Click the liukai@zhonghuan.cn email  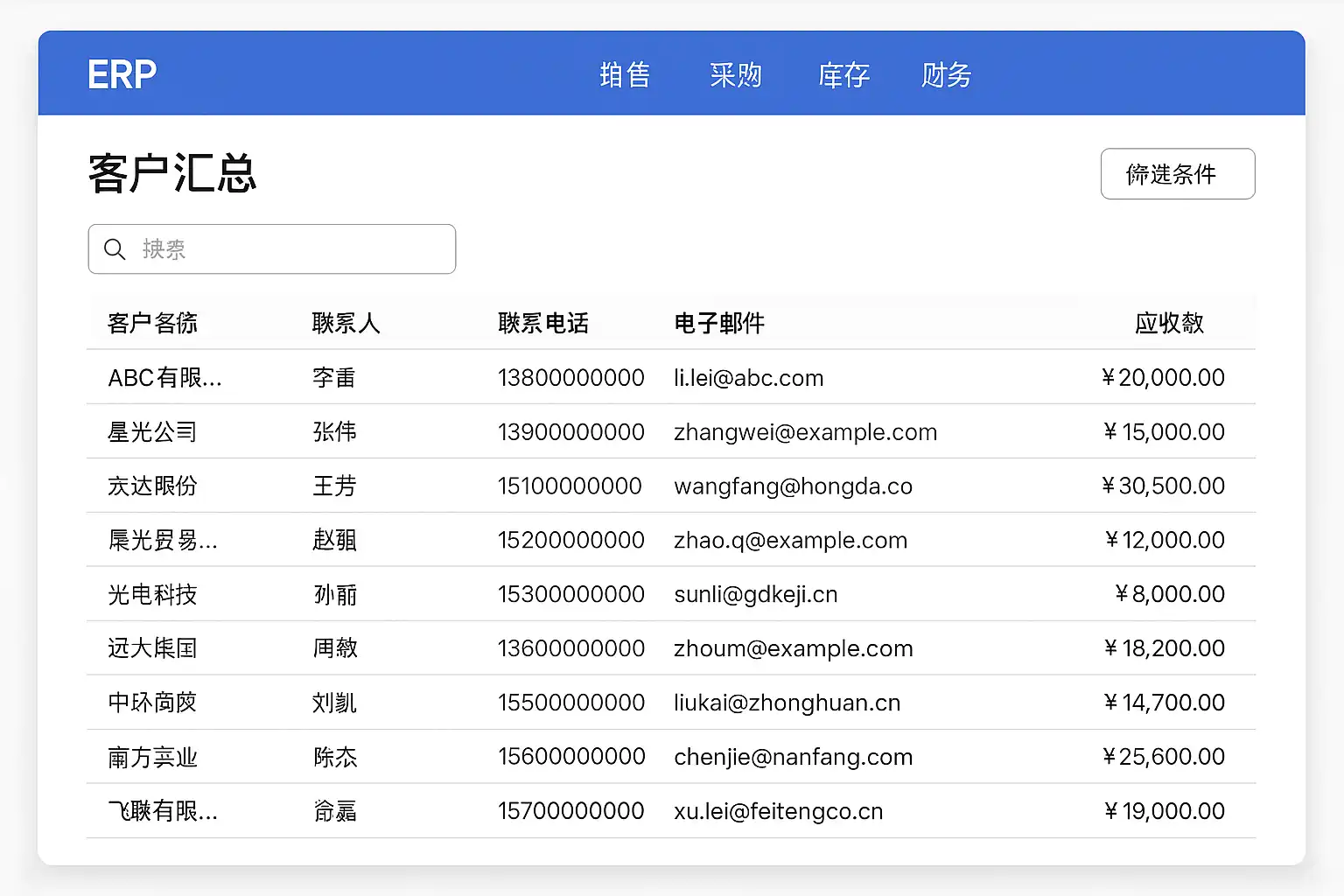(787, 703)
